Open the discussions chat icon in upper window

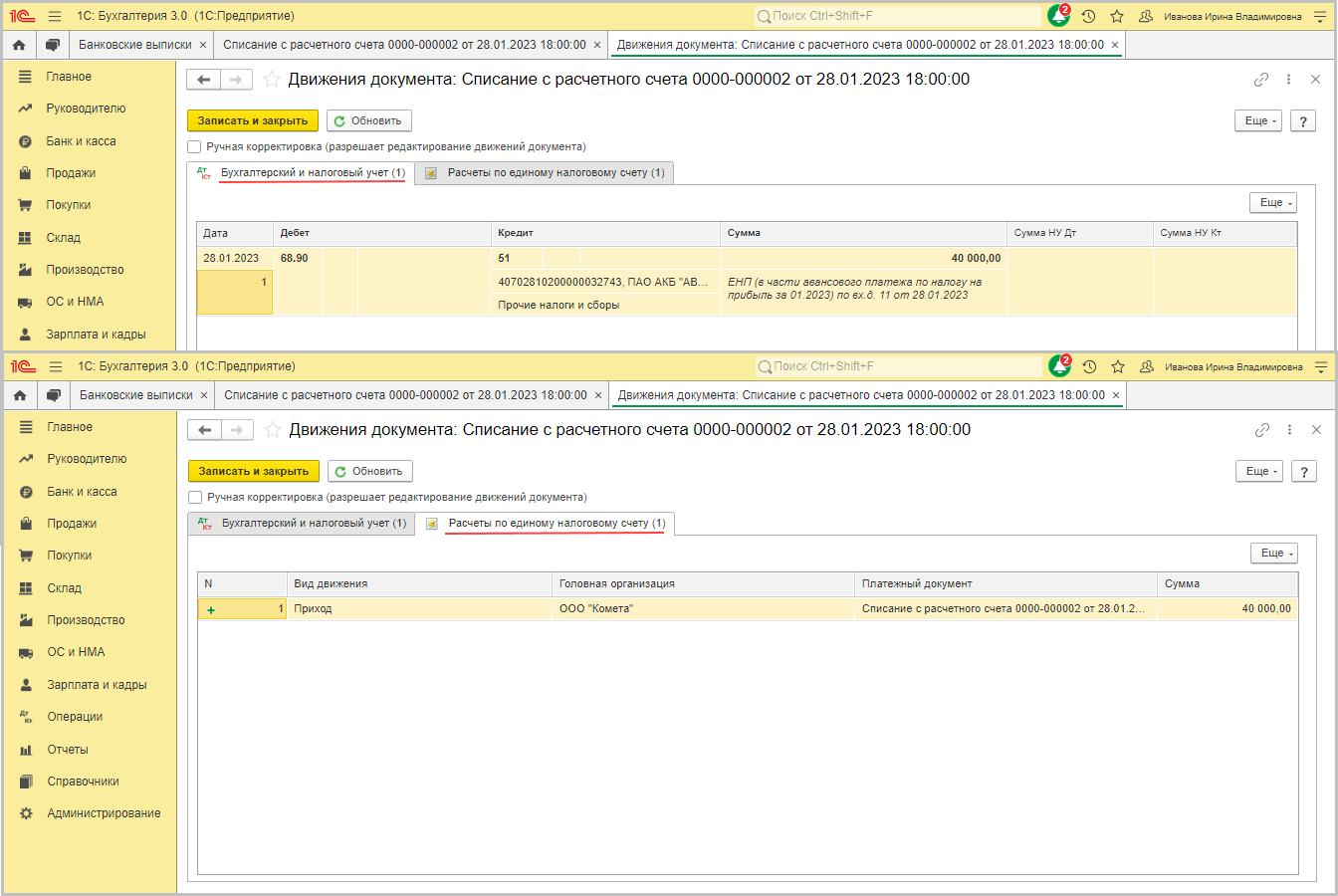(53, 45)
